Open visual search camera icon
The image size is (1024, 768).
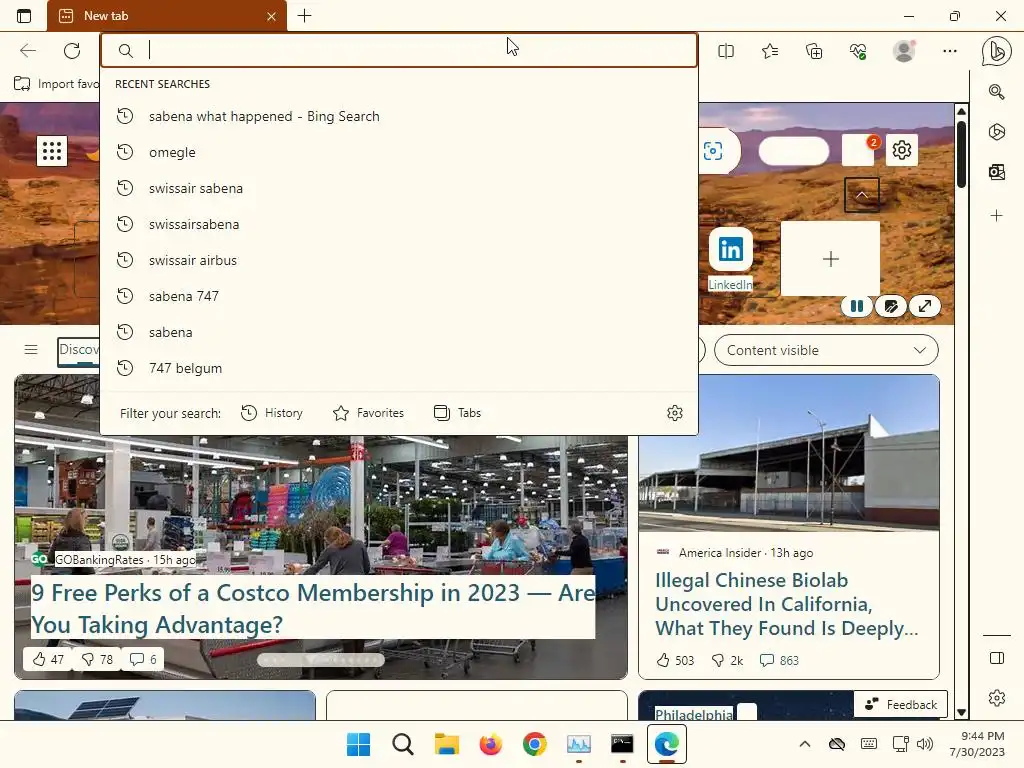(x=713, y=151)
